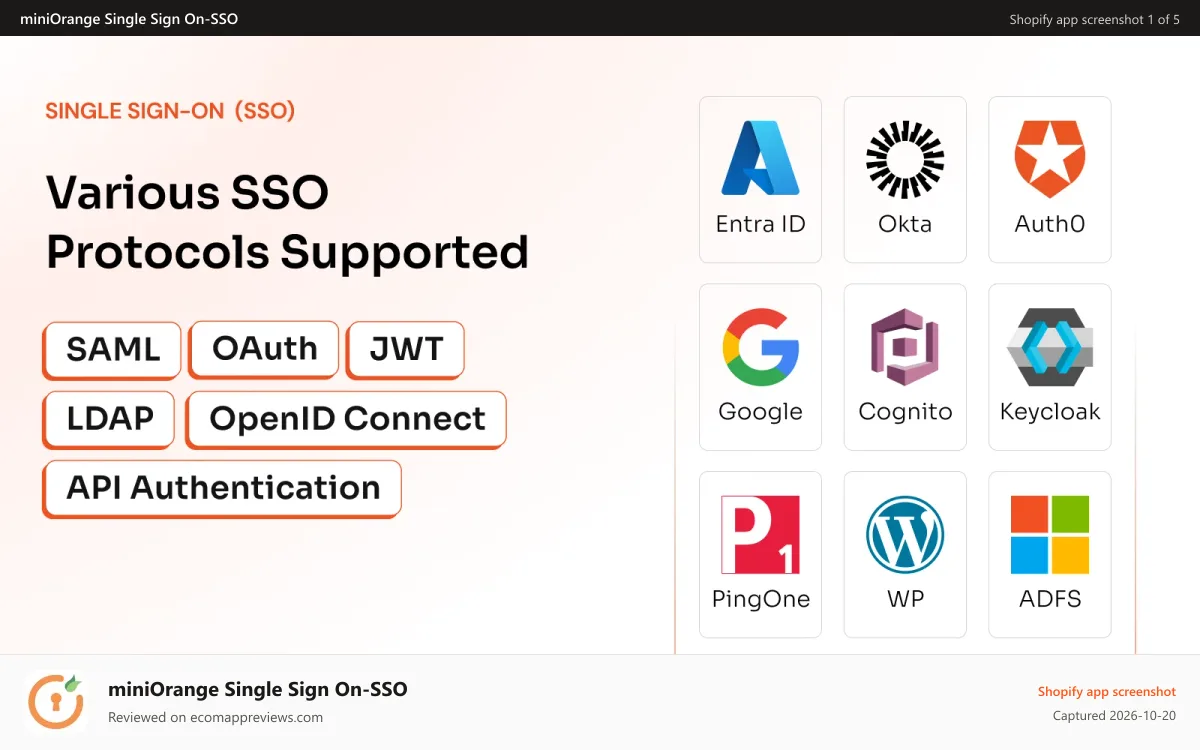Click the 'SINGLE SIGN-ON (SSO)' orange heading

pos(170,111)
